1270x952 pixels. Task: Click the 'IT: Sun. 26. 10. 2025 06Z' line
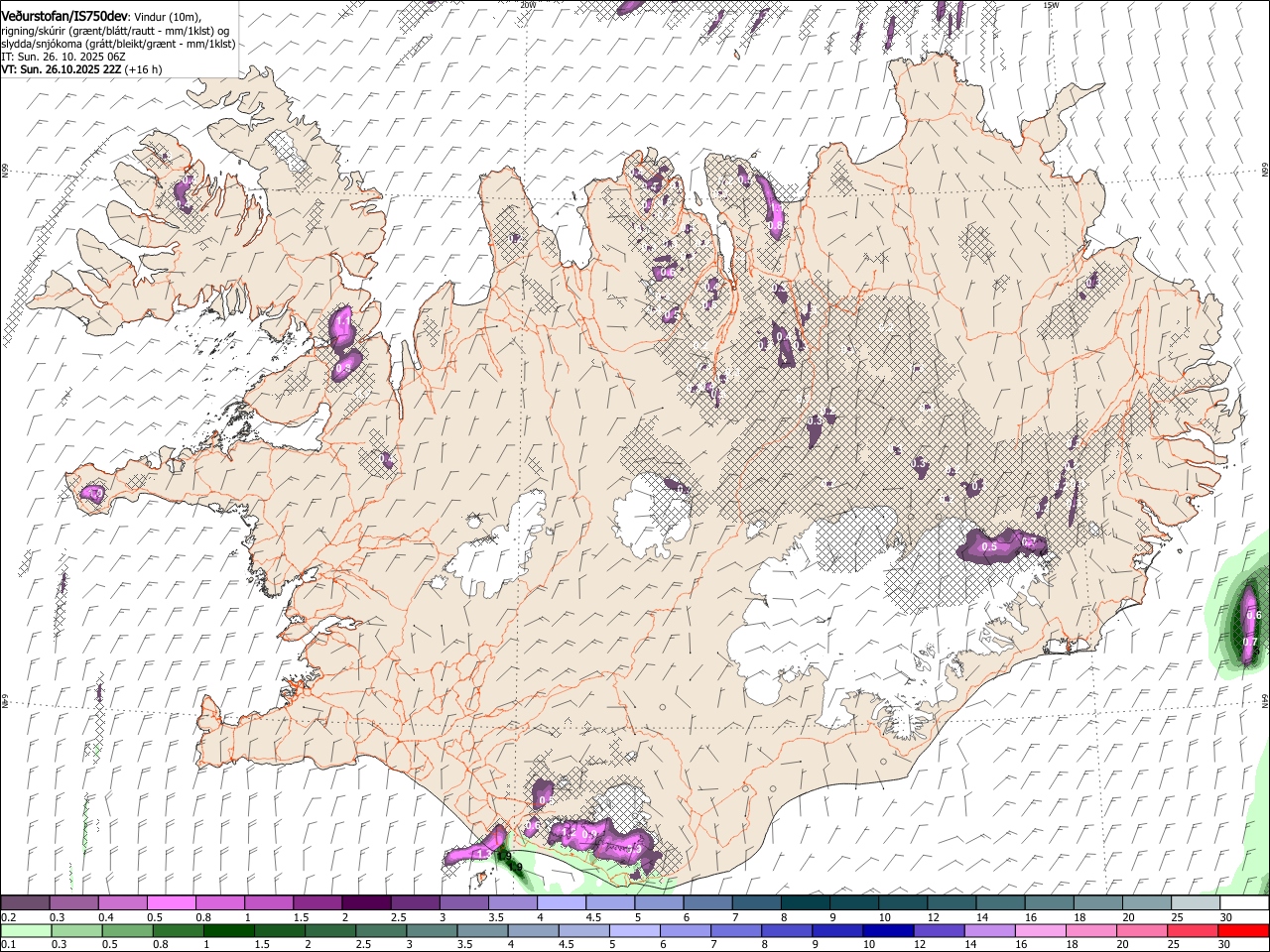click(63, 57)
